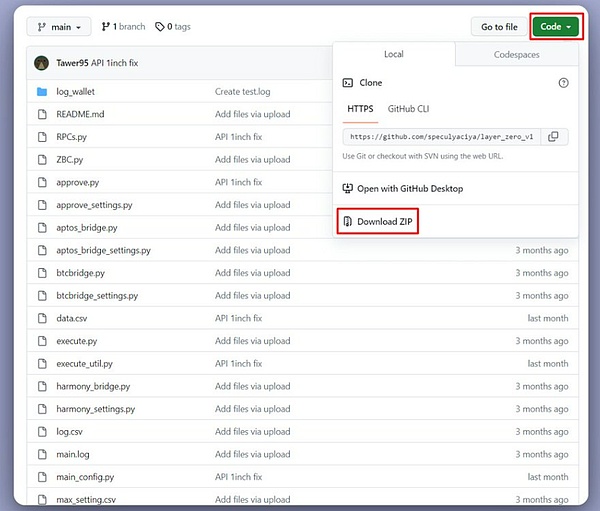The height and width of the screenshot is (511, 600).
Task: Open the main_config.py file
Action: tap(85, 477)
